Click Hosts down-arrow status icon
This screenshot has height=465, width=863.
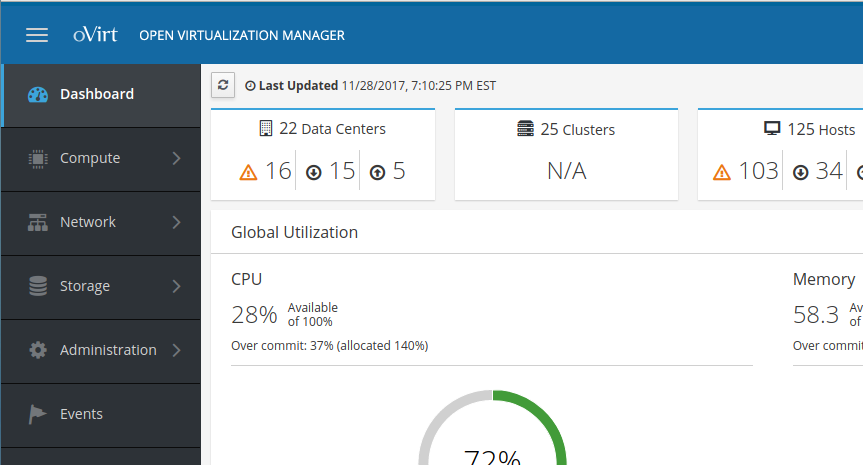point(800,172)
